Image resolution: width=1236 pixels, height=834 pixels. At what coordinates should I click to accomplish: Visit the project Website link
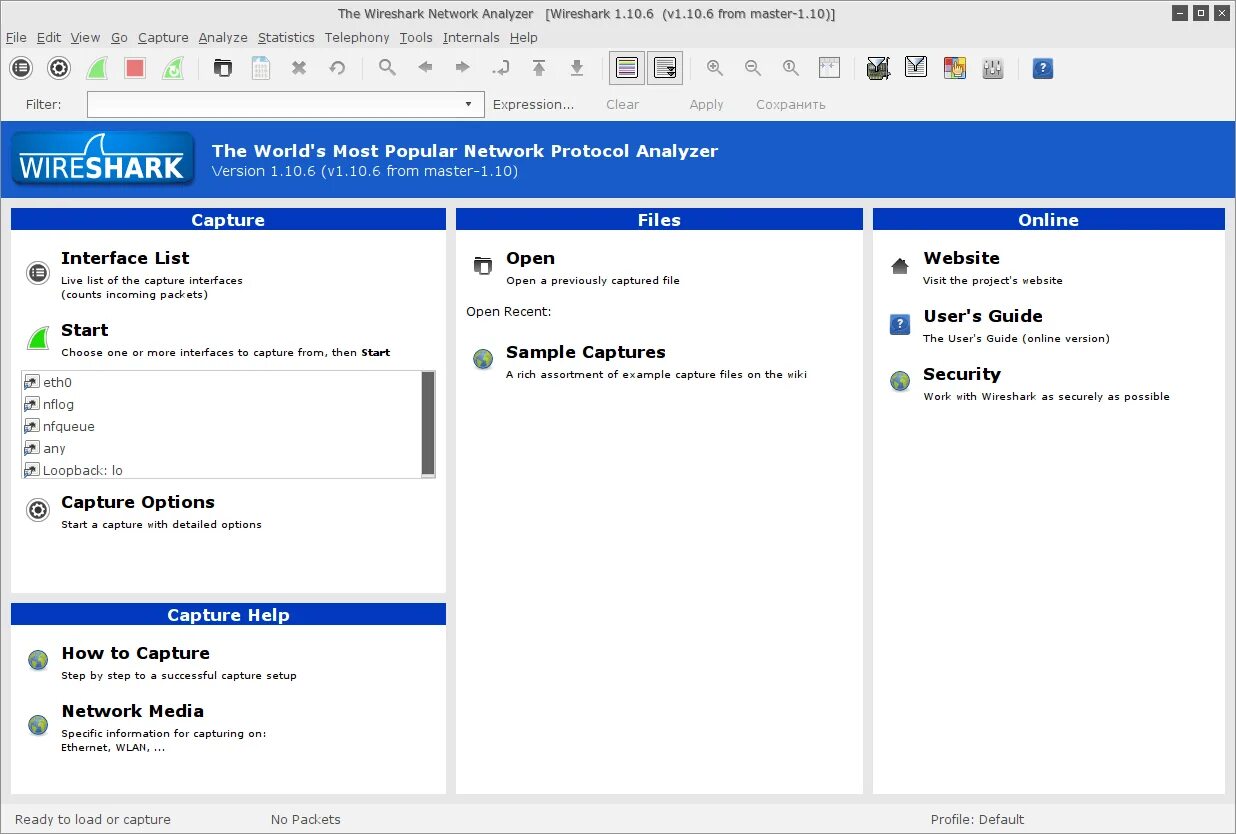point(961,258)
